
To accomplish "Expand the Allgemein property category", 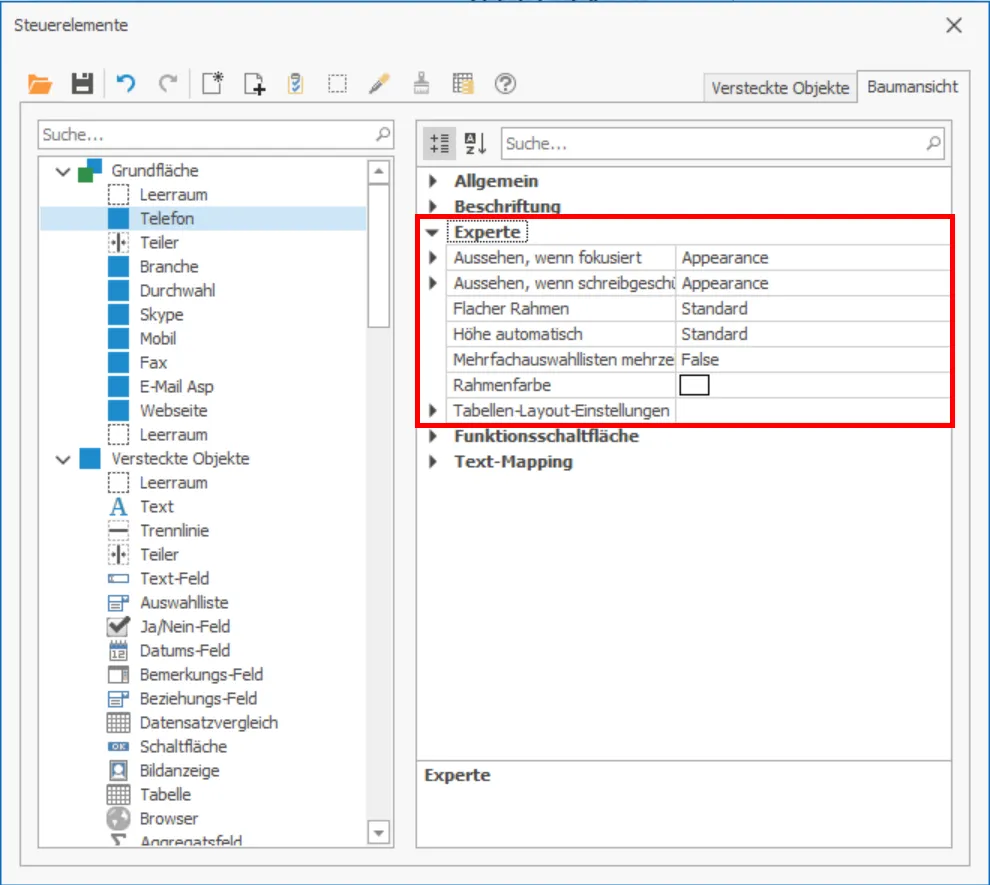I will coord(432,181).
